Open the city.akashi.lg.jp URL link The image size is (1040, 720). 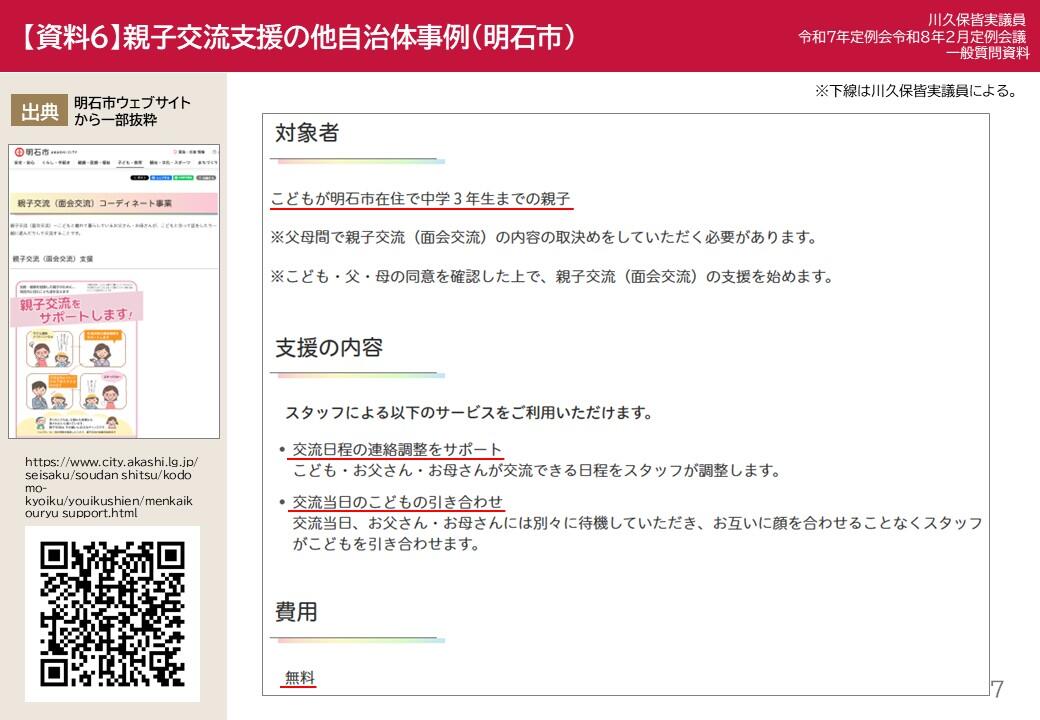(x=110, y=487)
